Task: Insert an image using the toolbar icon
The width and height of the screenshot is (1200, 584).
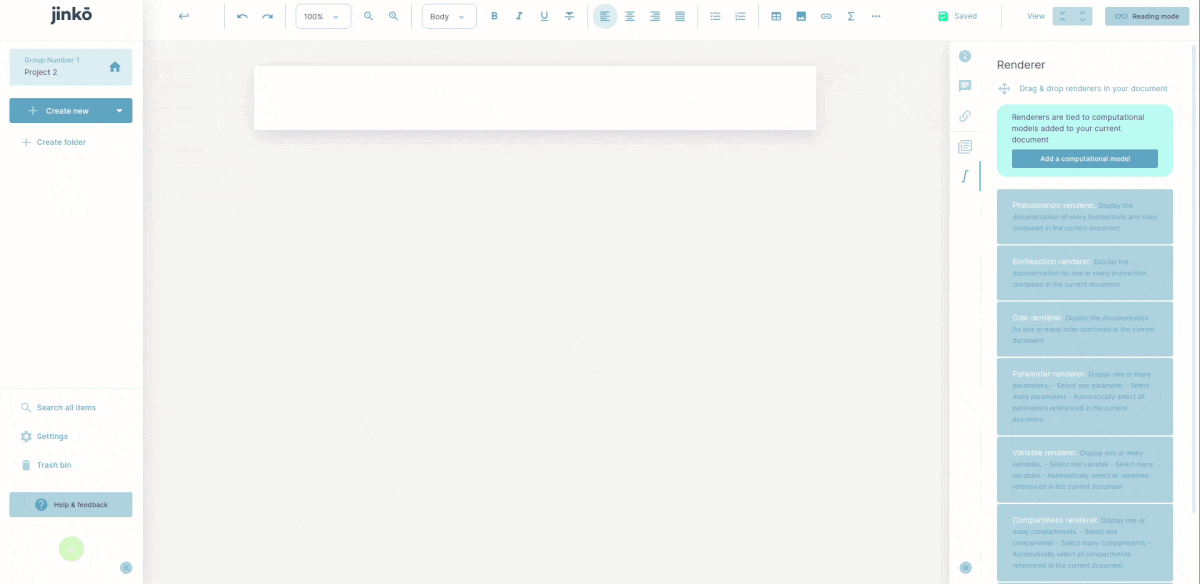Action: [x=801, y=16]
